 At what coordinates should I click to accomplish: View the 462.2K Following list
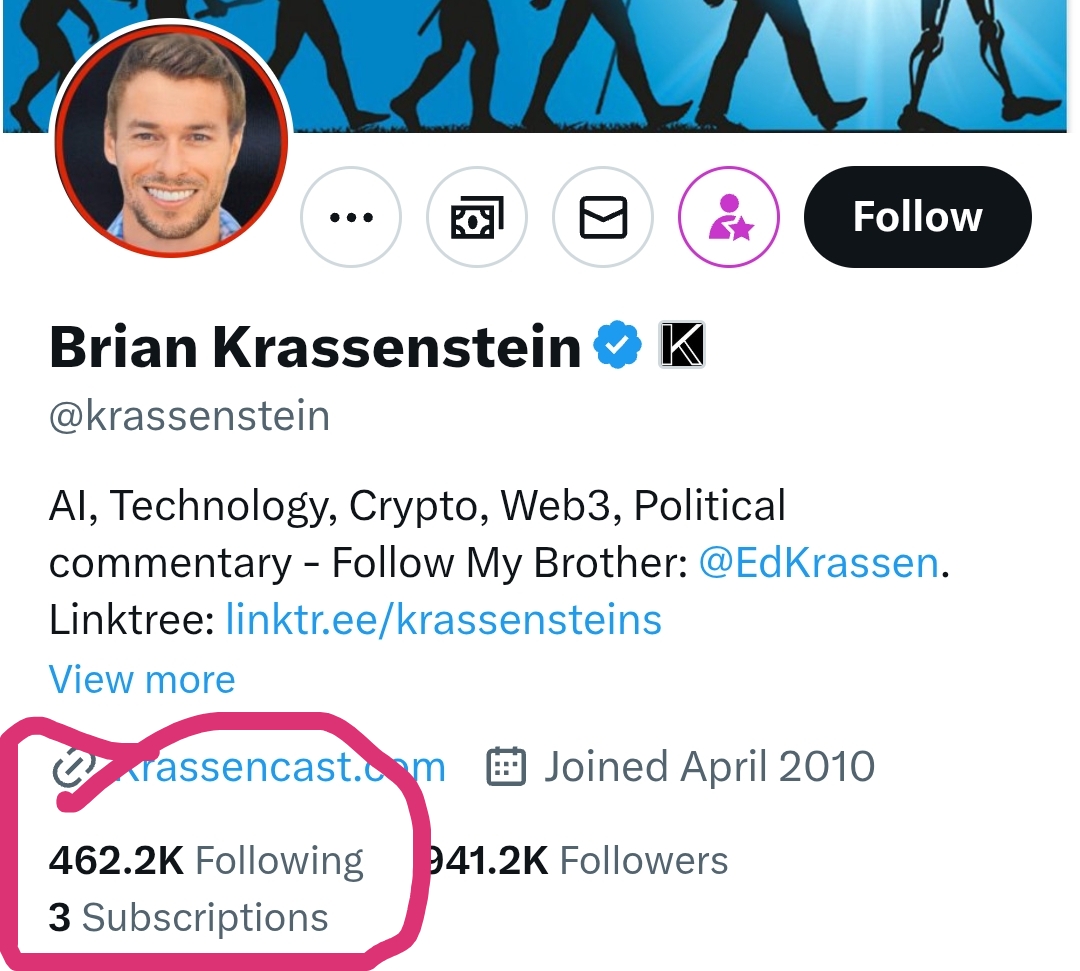click(206, 861)
